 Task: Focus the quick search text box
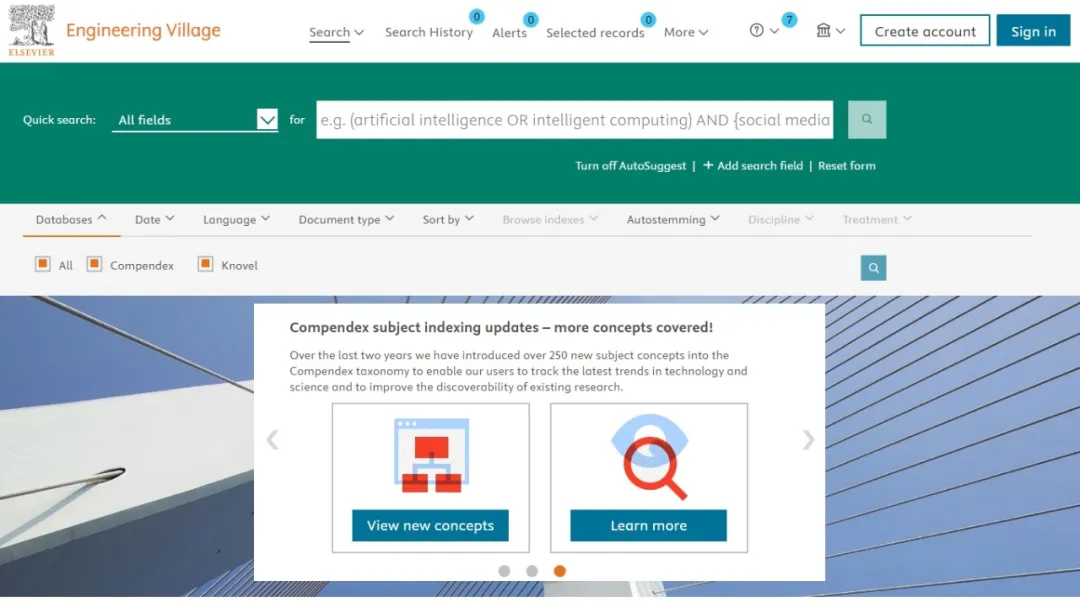574,120
